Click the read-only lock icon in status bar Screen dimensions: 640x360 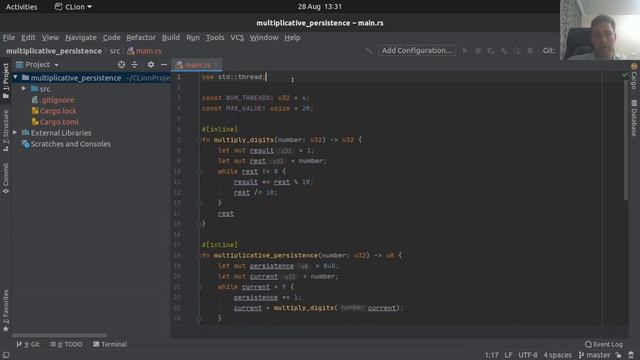619,355
